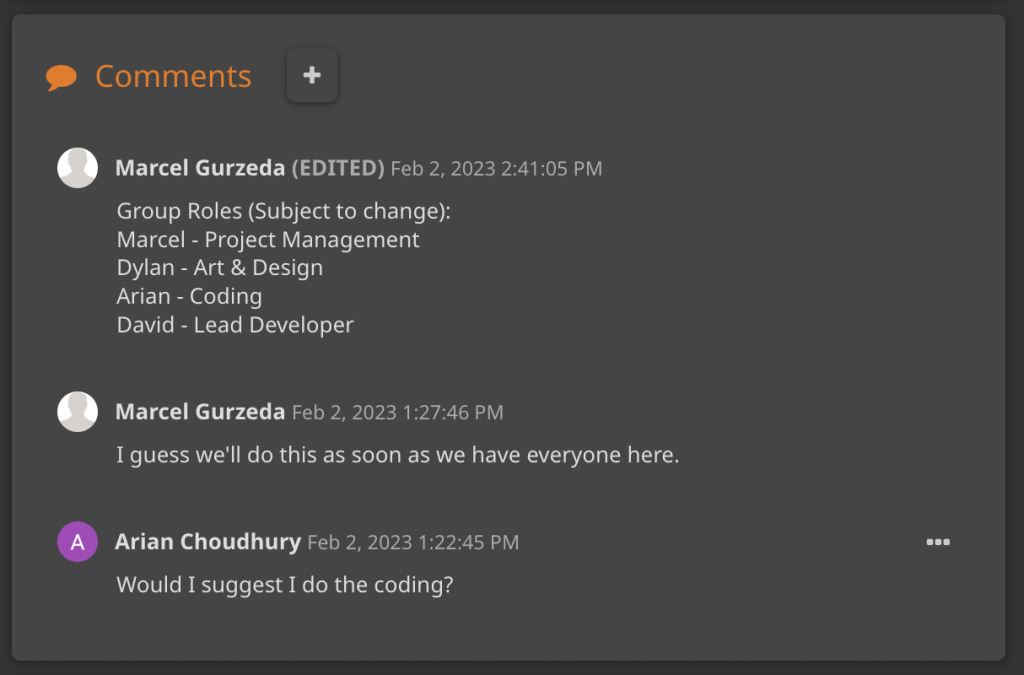Click the "Marcel - Project Management" line
Image resolution: width=1024 pixels, height=675 pixels.
pos(268,240)
